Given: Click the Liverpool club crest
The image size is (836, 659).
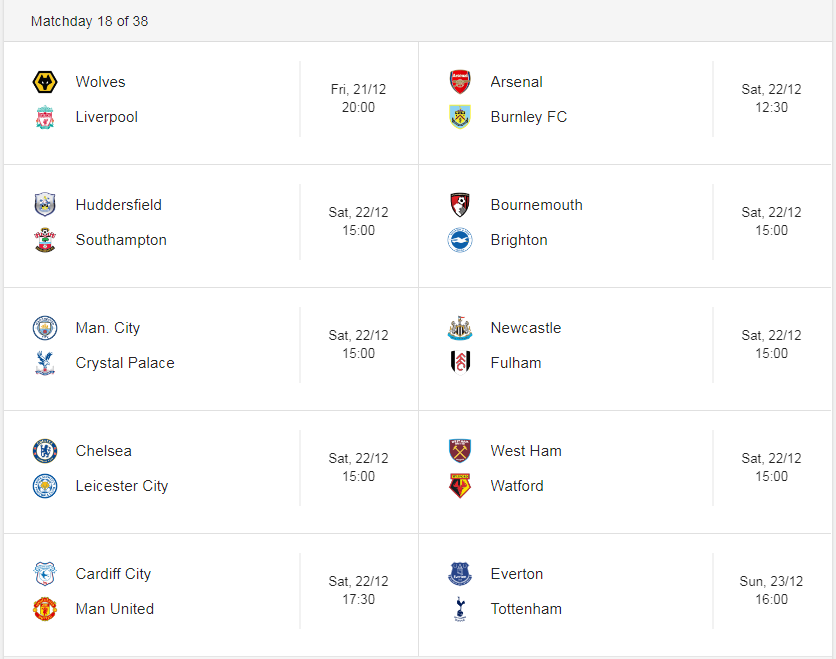Looking at the screenshot, I should [45, 117].
